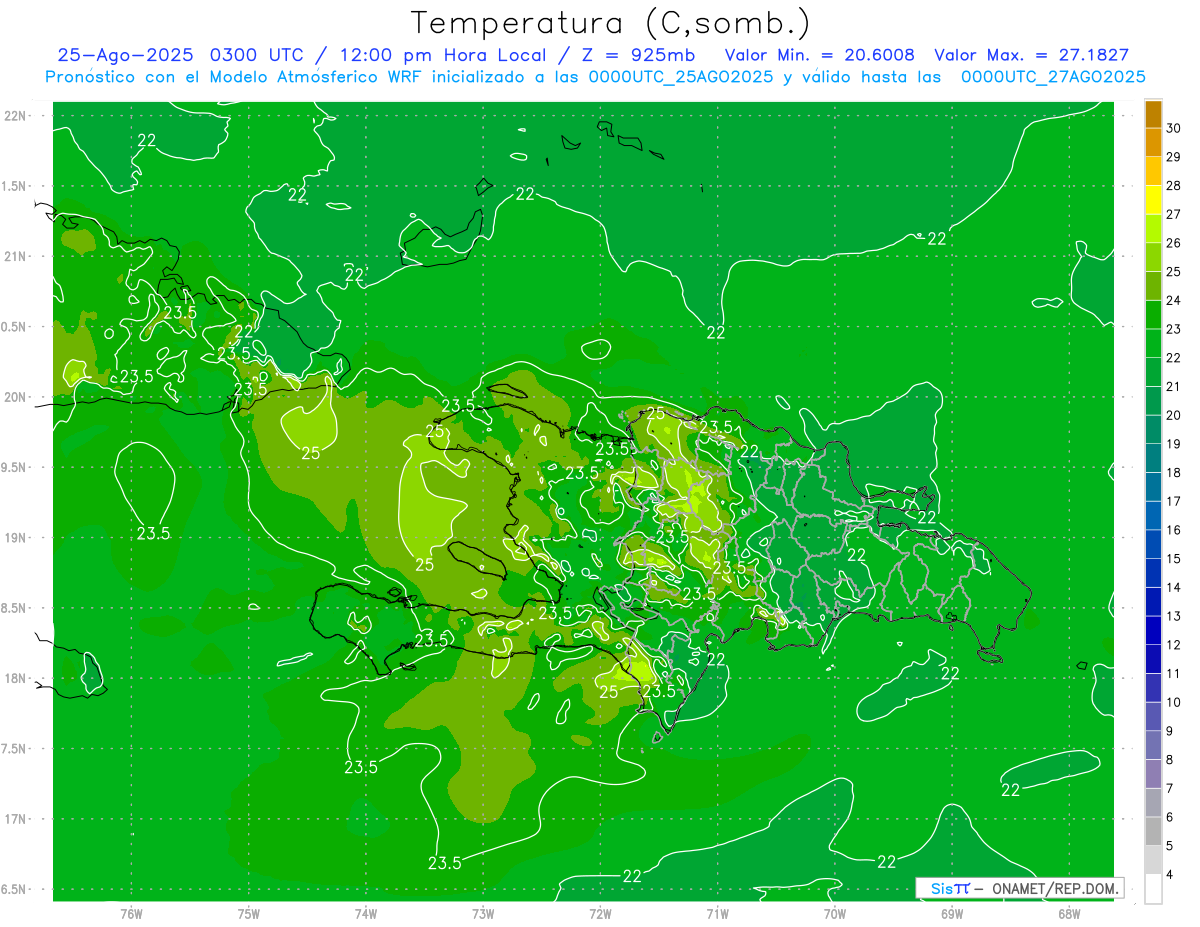Viewport: 1200px width, 927px height.
Task: Click the color scale label '28'
Action: click(x=1173, y=186)
